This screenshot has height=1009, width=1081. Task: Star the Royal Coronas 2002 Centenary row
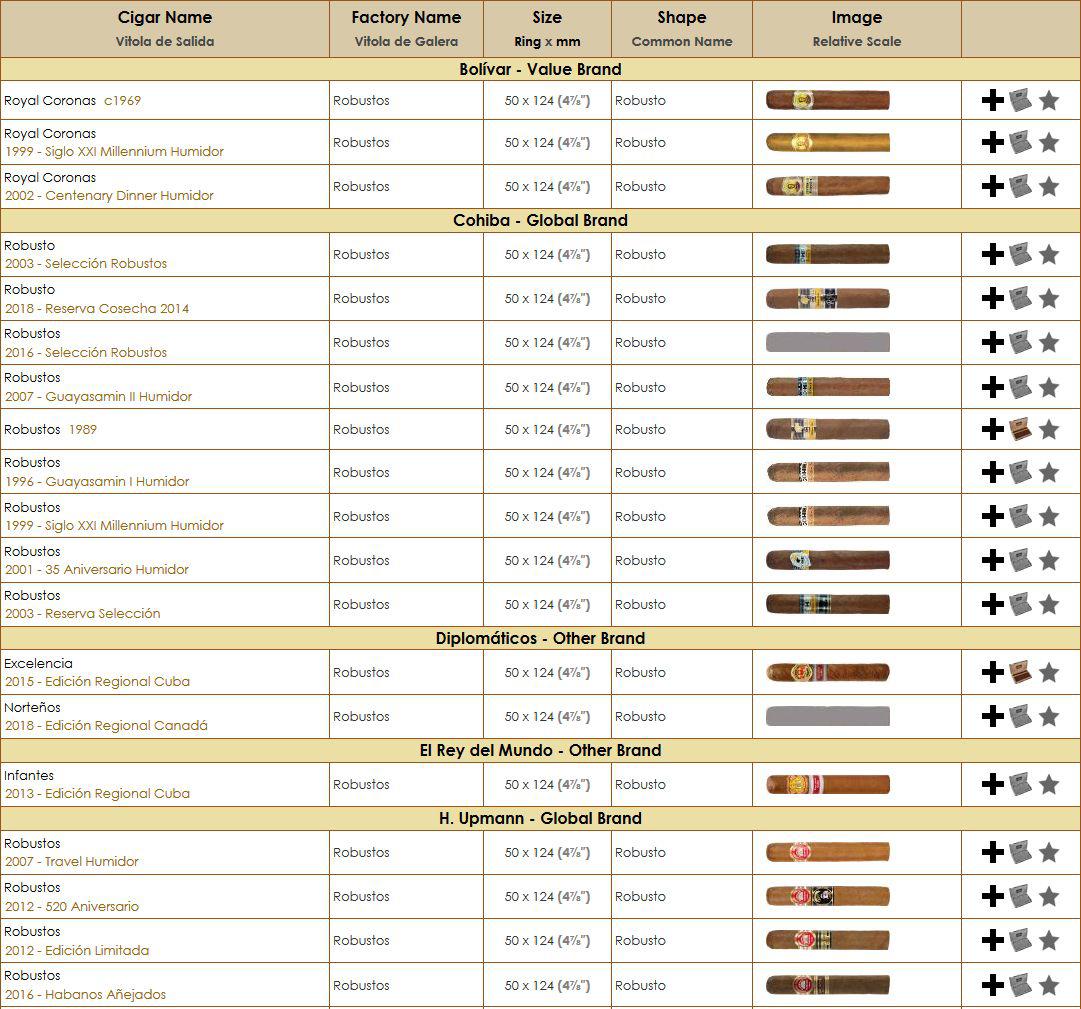(1049, 186)
